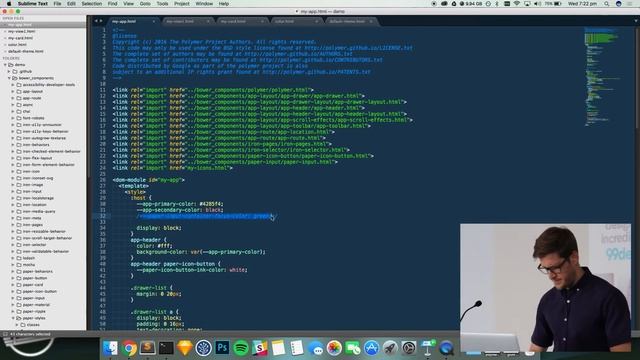The image size is (640, 360).
Task: Open Photos from the Dock
Action: point(334,348)
